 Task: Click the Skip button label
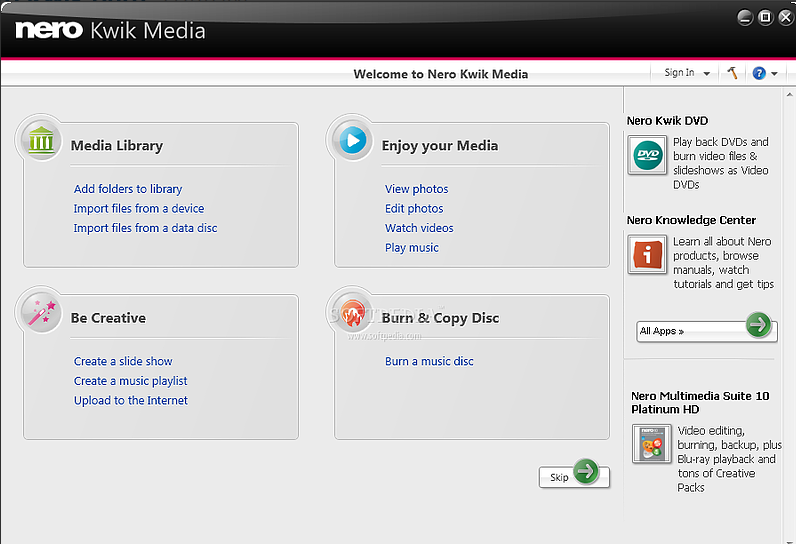(x=559, y=478)
